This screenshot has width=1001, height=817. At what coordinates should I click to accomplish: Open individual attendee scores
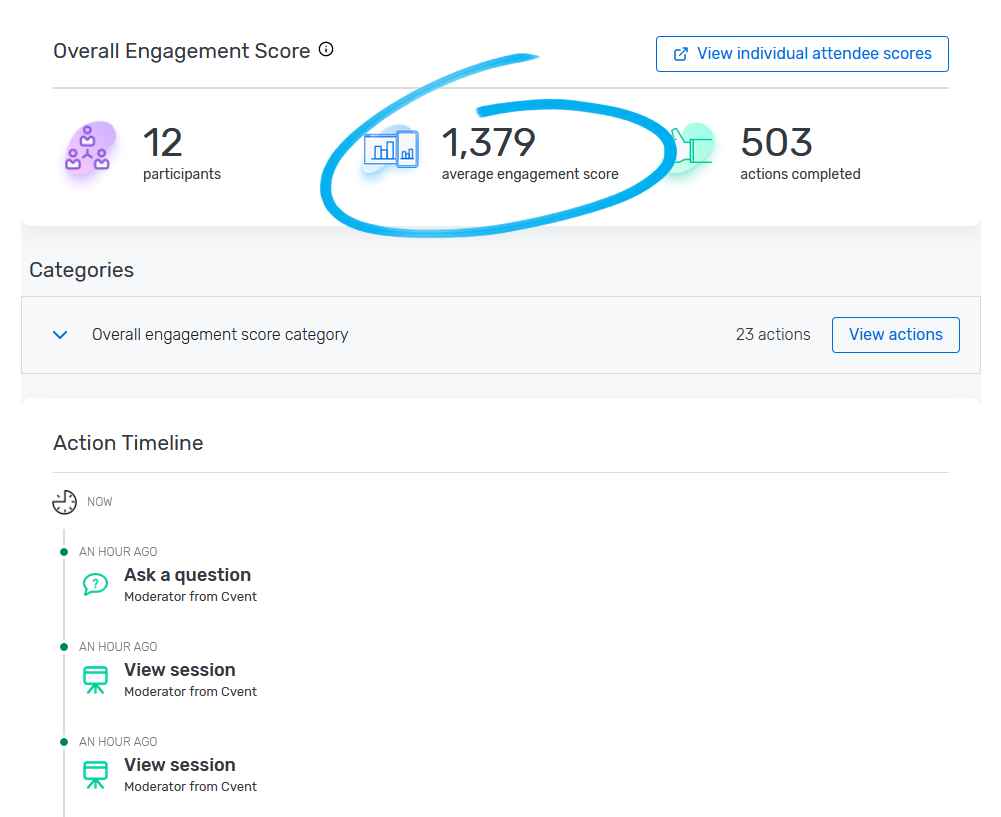click(801, 53)
